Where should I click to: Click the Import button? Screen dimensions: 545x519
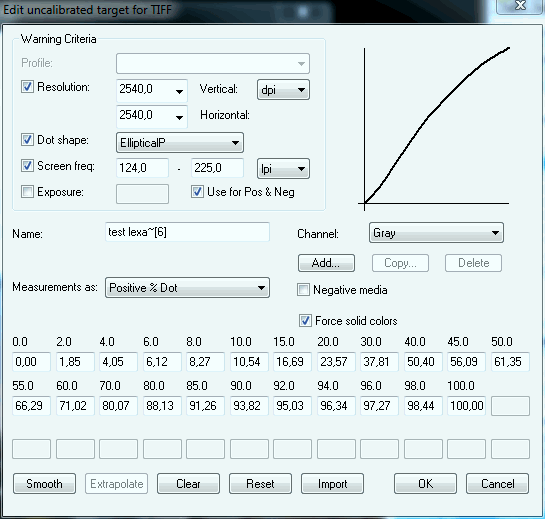[x=333, y=484]
